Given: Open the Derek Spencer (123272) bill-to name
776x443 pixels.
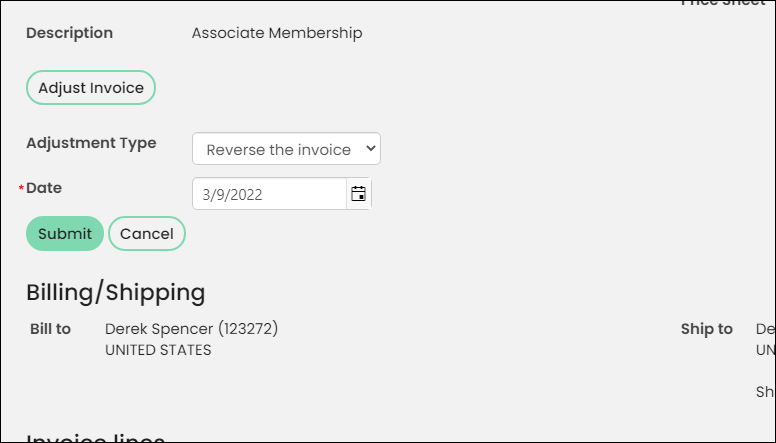Looking at the screenshot, I should pyautogui.click(x=192, y=329).
